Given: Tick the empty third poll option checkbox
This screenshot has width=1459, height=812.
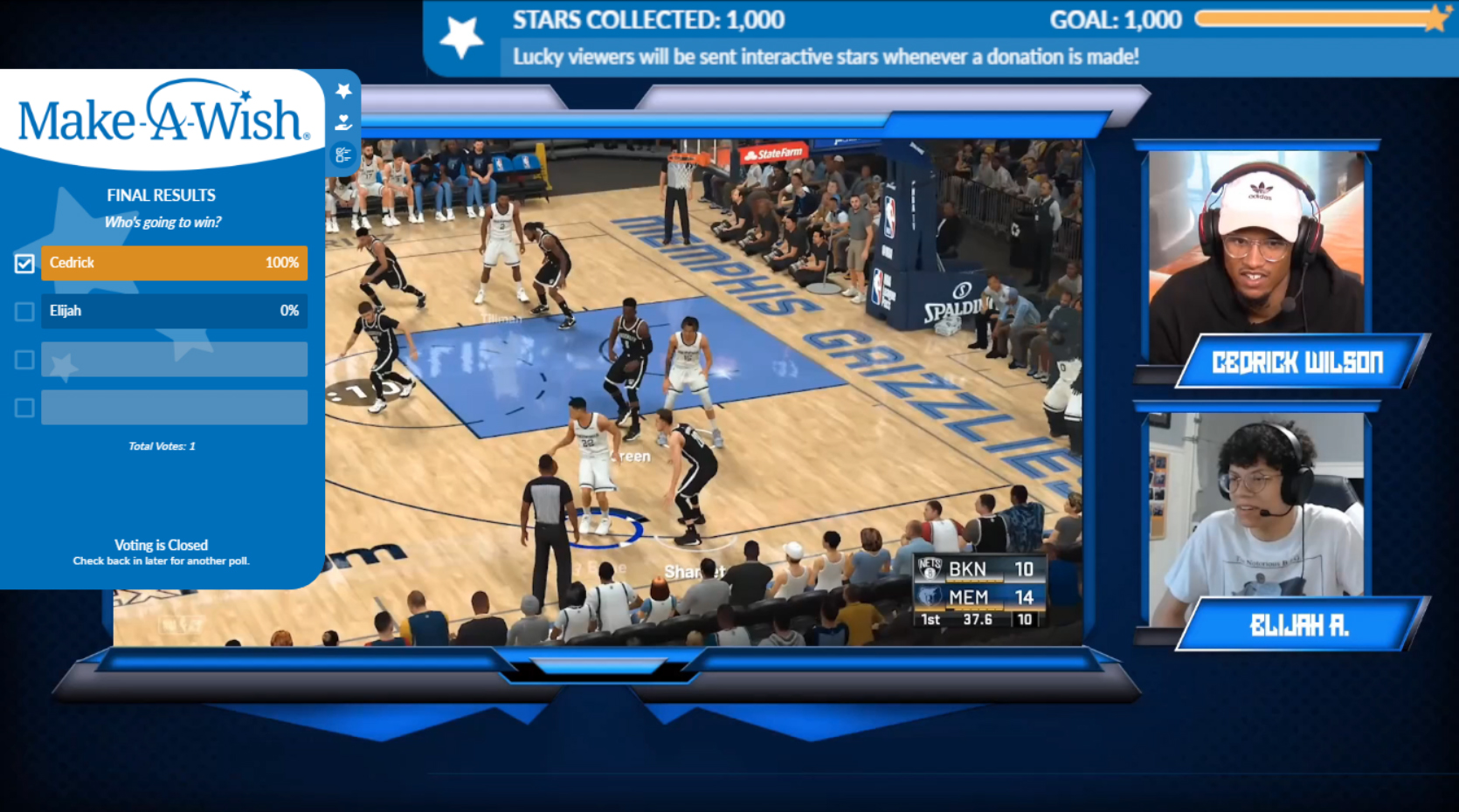Looking at the screenshot, I should click(24, 359).
